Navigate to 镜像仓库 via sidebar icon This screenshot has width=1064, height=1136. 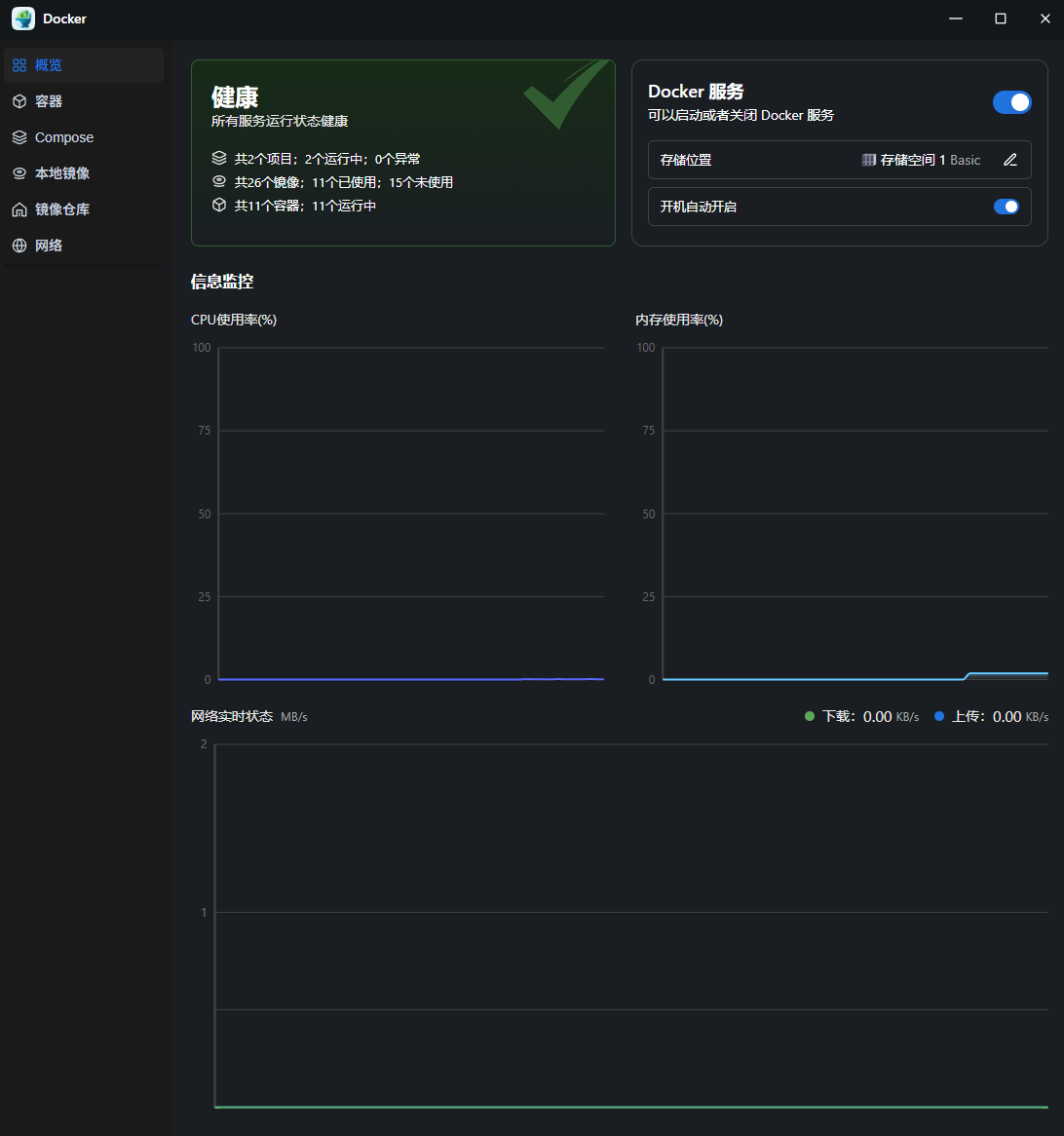coord(18,208)
